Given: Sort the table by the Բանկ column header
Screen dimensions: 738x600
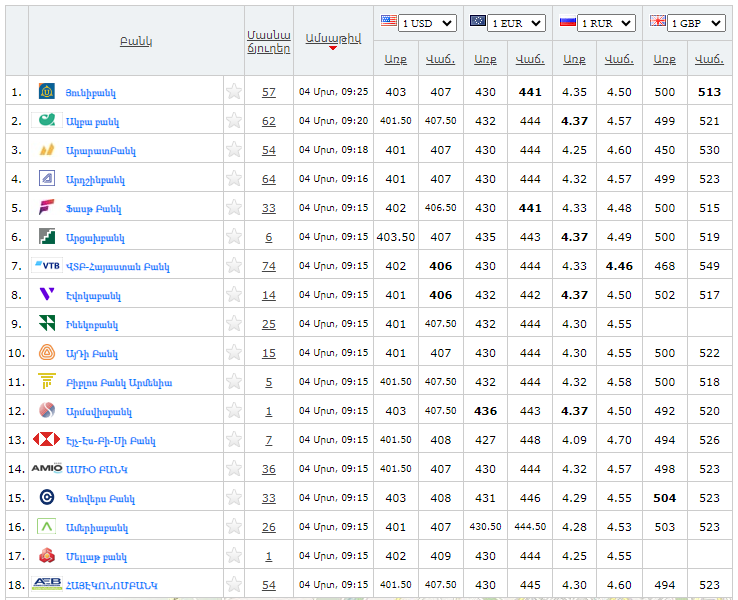Looking at the screenshot, I should 136,42.
